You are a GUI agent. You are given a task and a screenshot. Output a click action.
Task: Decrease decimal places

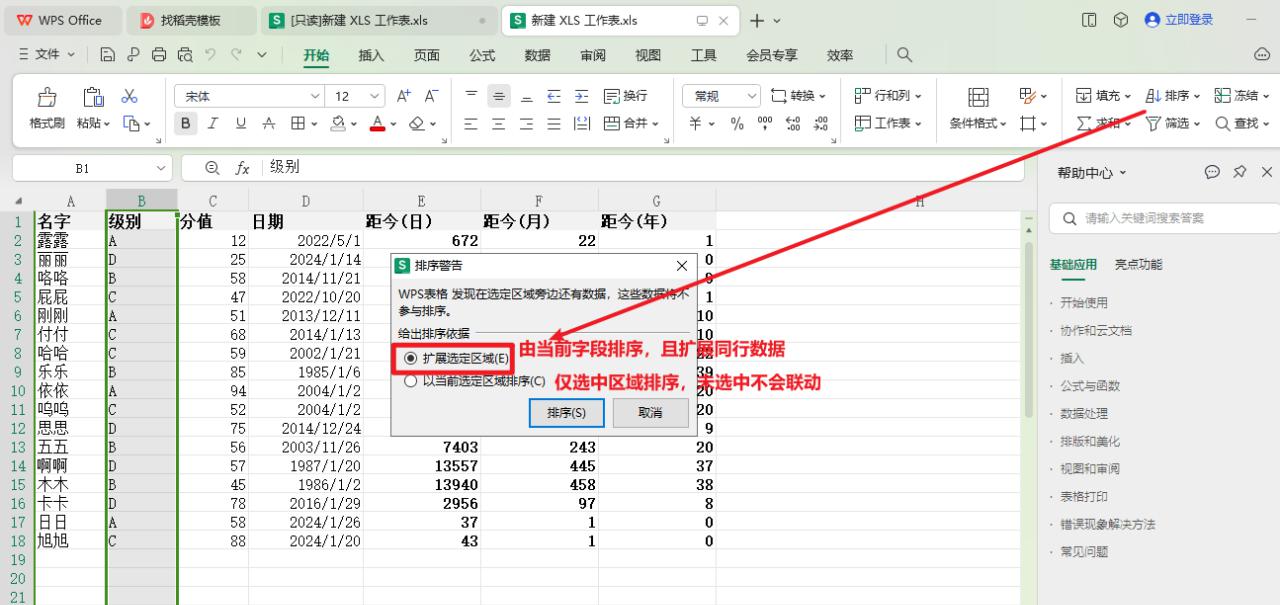tap(821, 123)
